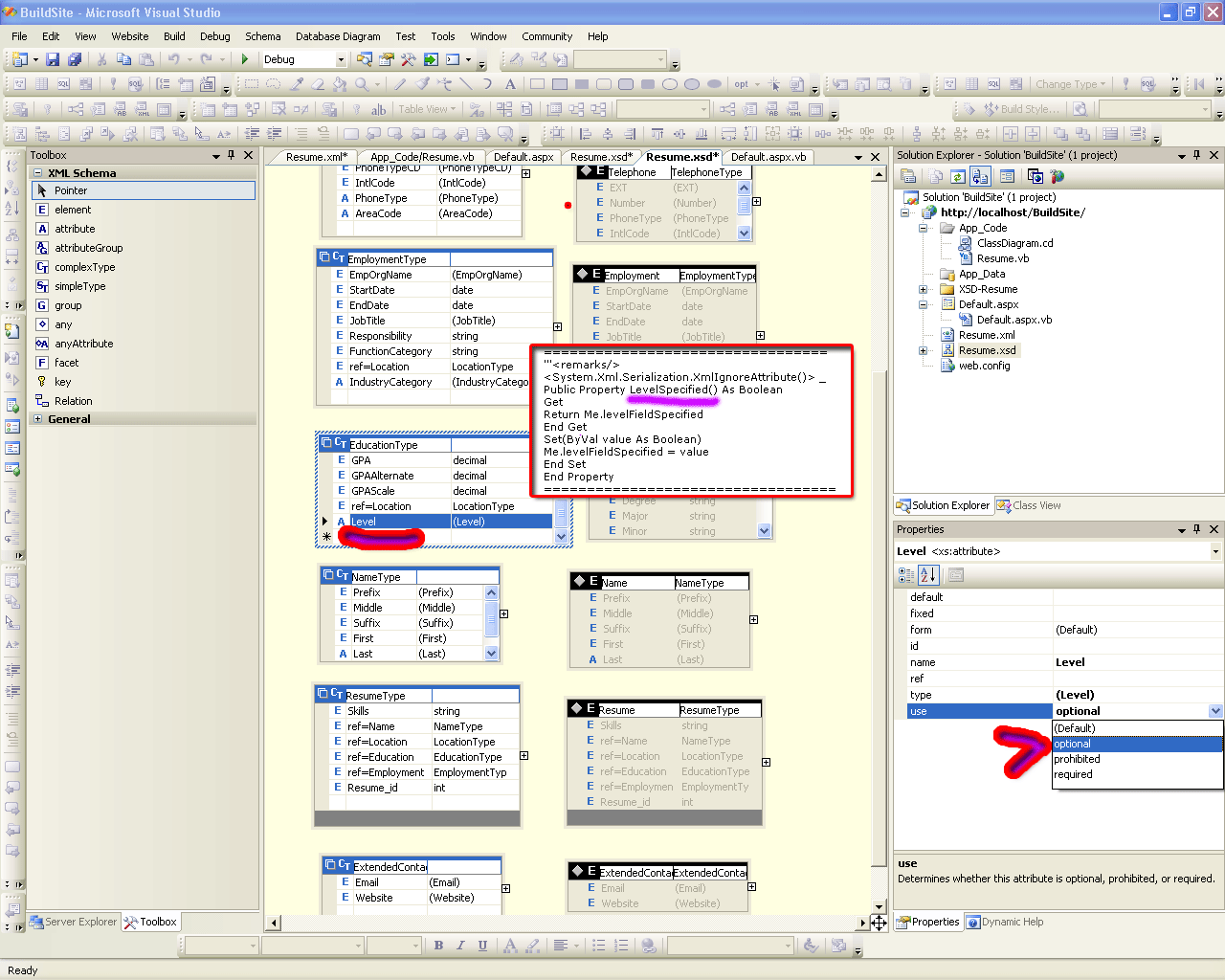Screen dimensions: 1225x980
Task: Switch to Class View tab
Action: click(x=1029, y=505)
